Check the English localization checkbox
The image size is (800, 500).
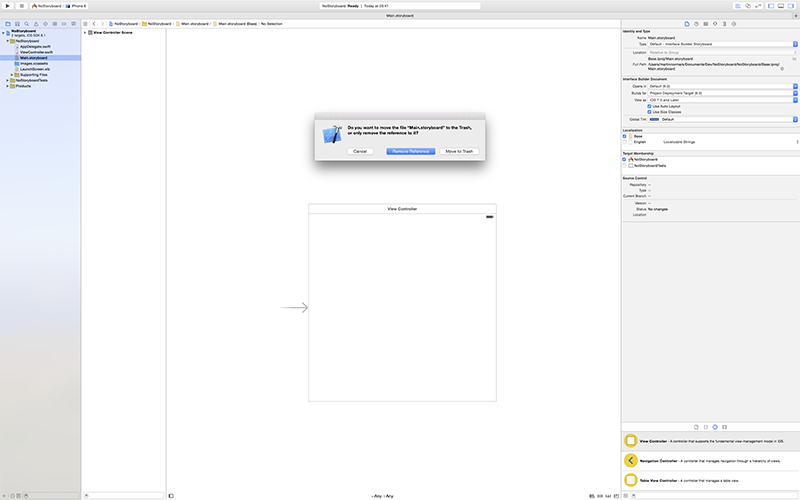pos(624,142)
